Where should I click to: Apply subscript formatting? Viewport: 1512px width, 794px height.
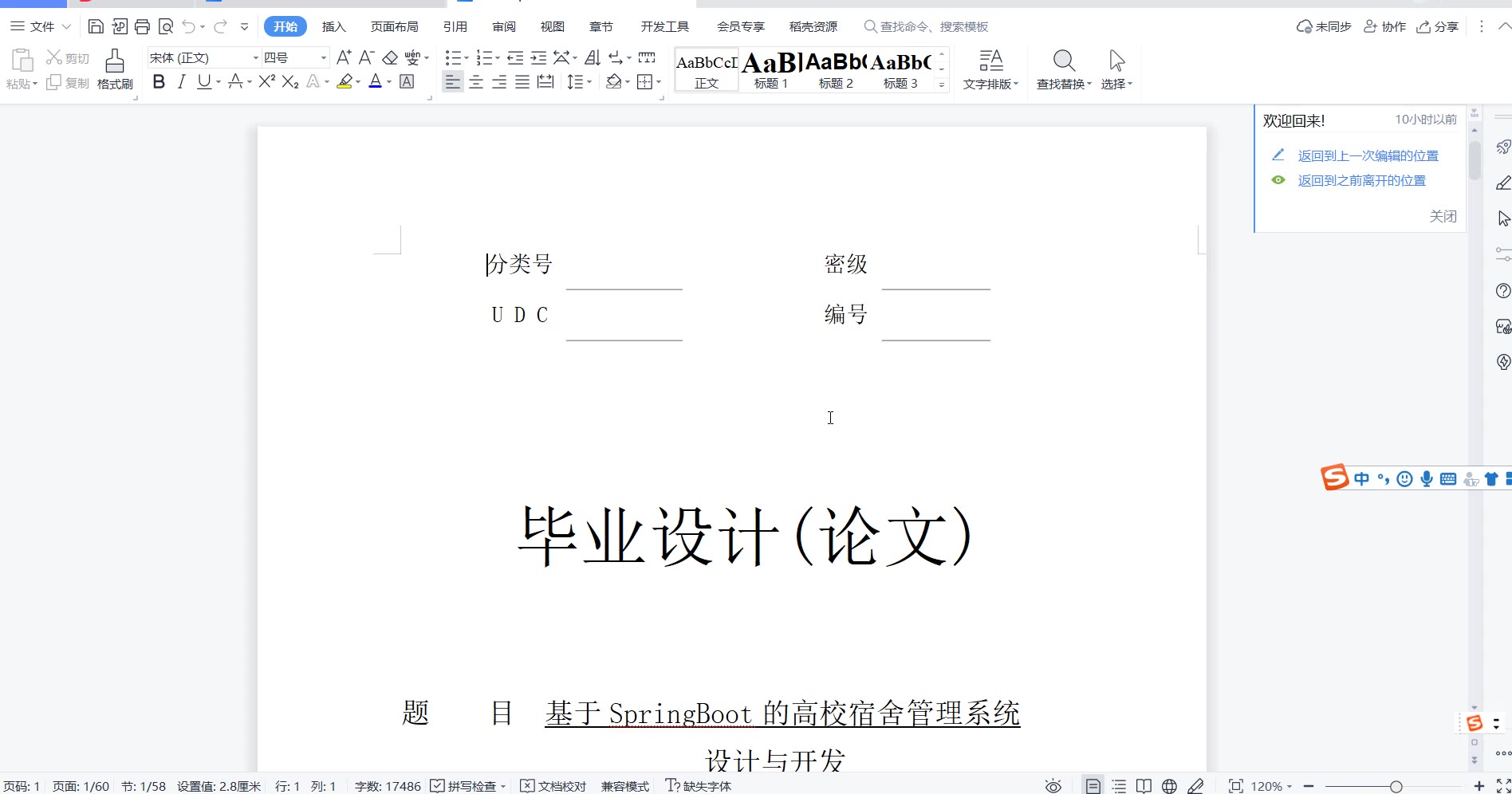290,81
